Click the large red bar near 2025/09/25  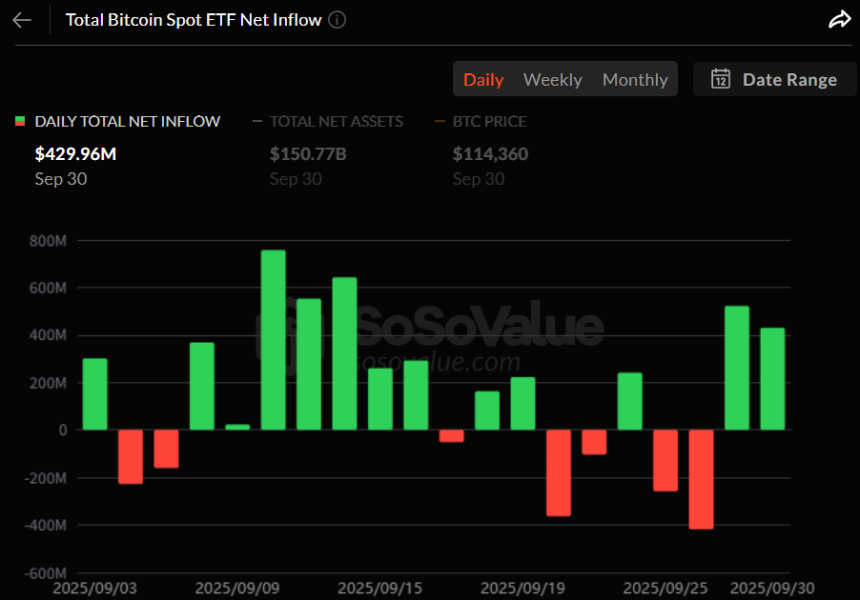point(703,480)
